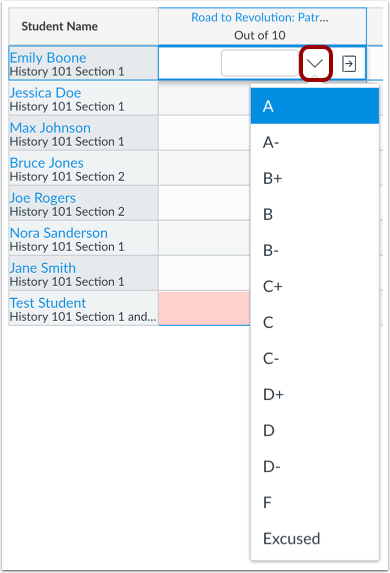Collapse the letter grade dropdown chevron
This screenshot has height=573, width=390.
[x=315, y=64]
